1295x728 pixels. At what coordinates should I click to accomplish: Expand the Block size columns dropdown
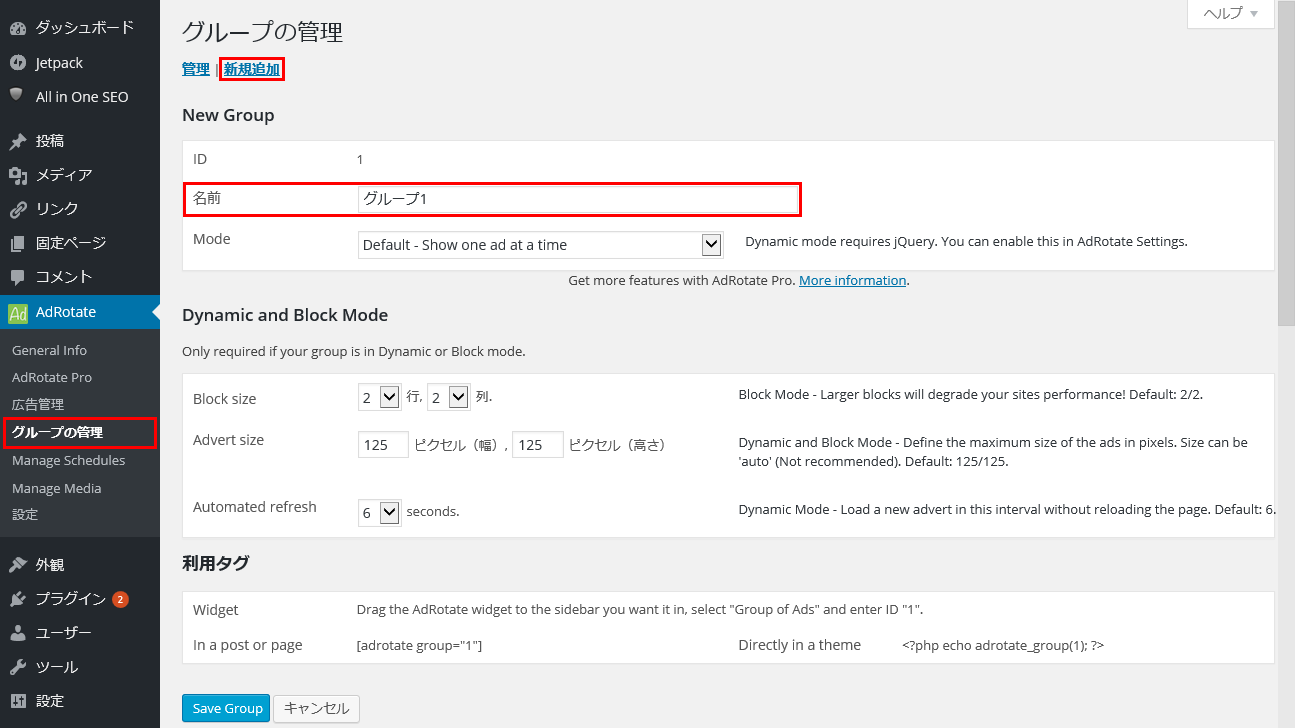coord(448,398)
